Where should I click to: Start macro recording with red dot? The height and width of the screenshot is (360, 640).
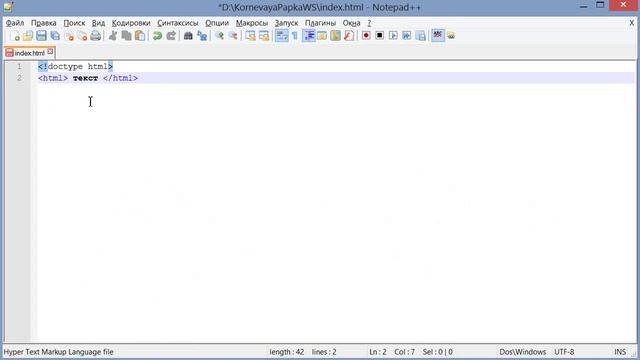click(x=366, y=36)
